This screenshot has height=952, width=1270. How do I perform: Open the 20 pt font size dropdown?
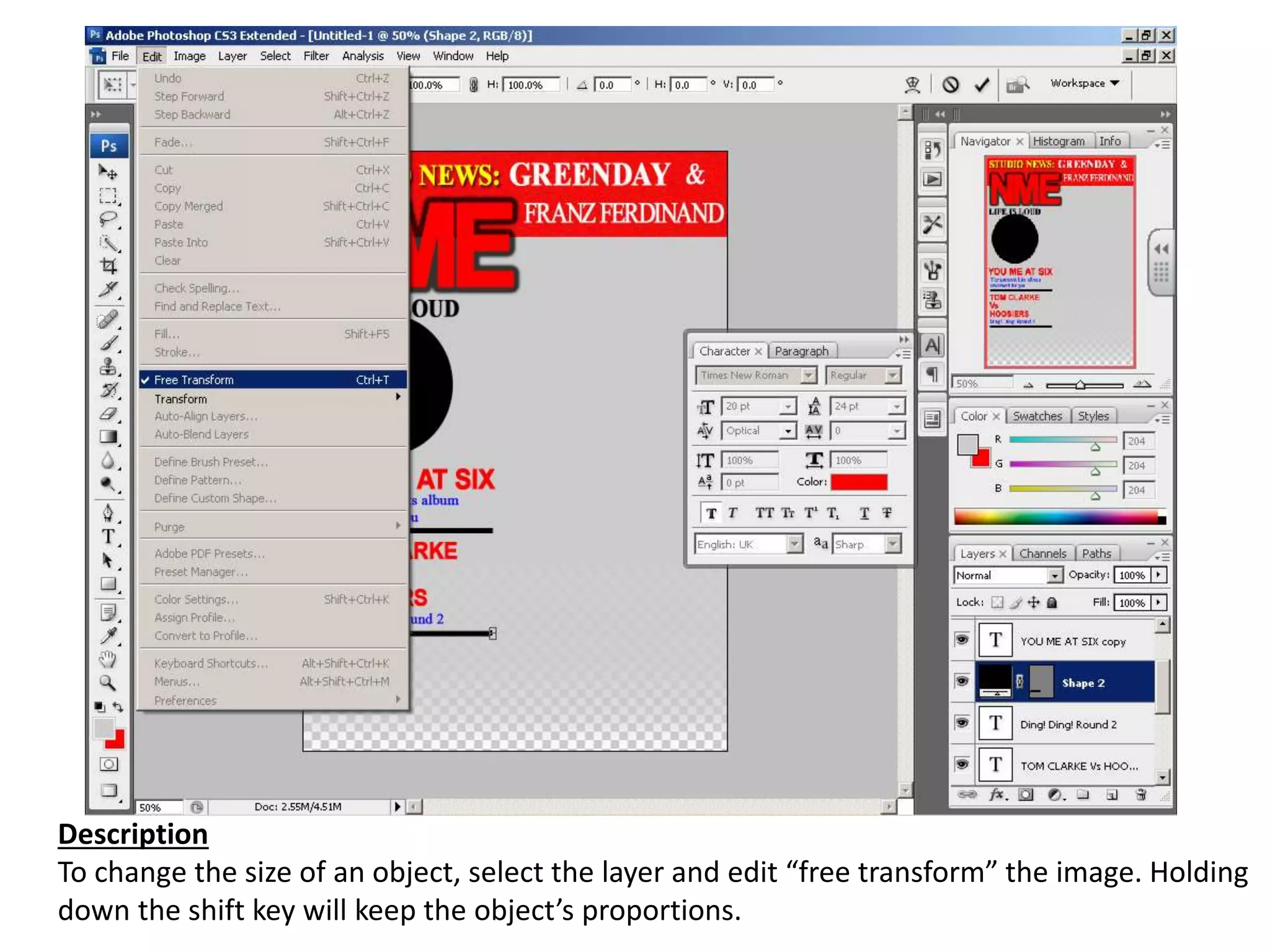point(788,407)
